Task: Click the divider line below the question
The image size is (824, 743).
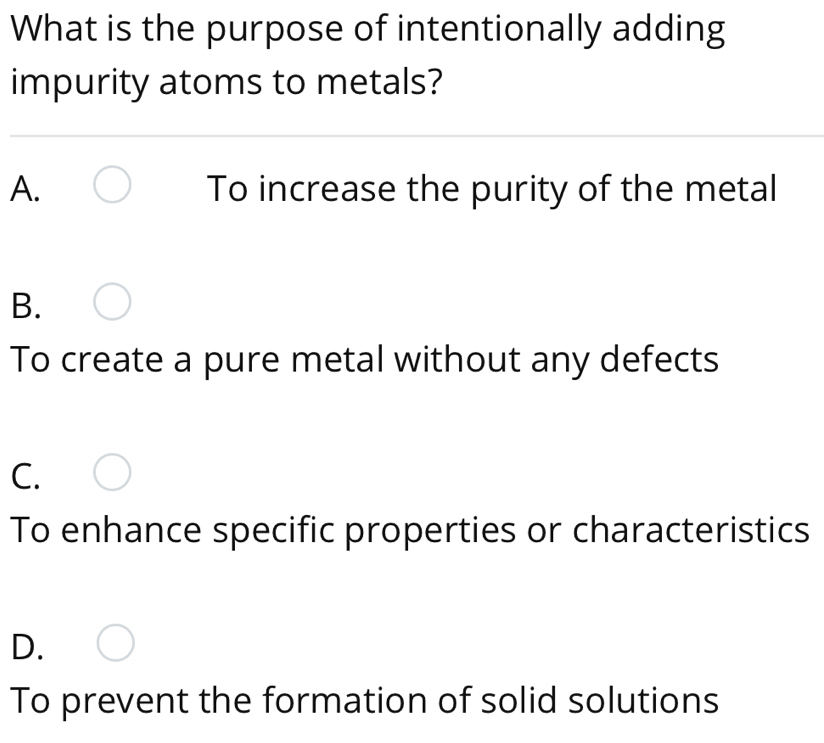Action: point(417,136)
